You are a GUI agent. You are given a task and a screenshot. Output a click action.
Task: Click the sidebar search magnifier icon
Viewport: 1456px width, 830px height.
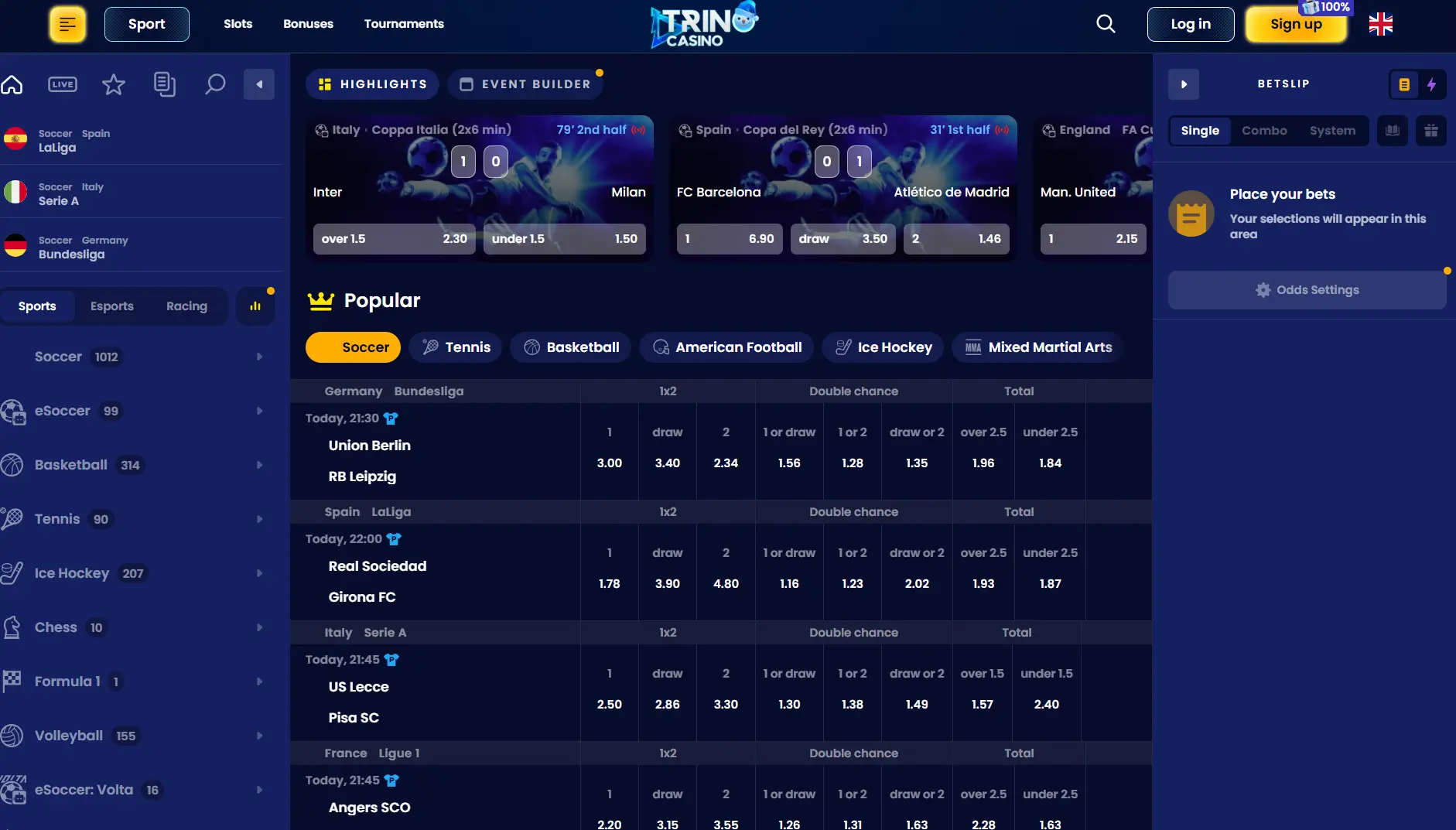coord(215,84)
